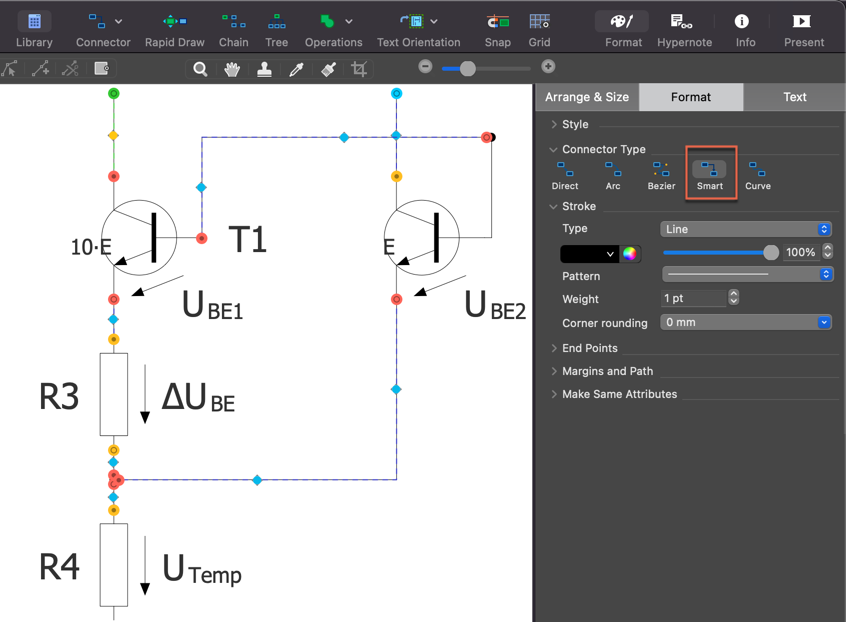Expand the End Points section
Screen dimensions: 846x622
tap(589, 348)
